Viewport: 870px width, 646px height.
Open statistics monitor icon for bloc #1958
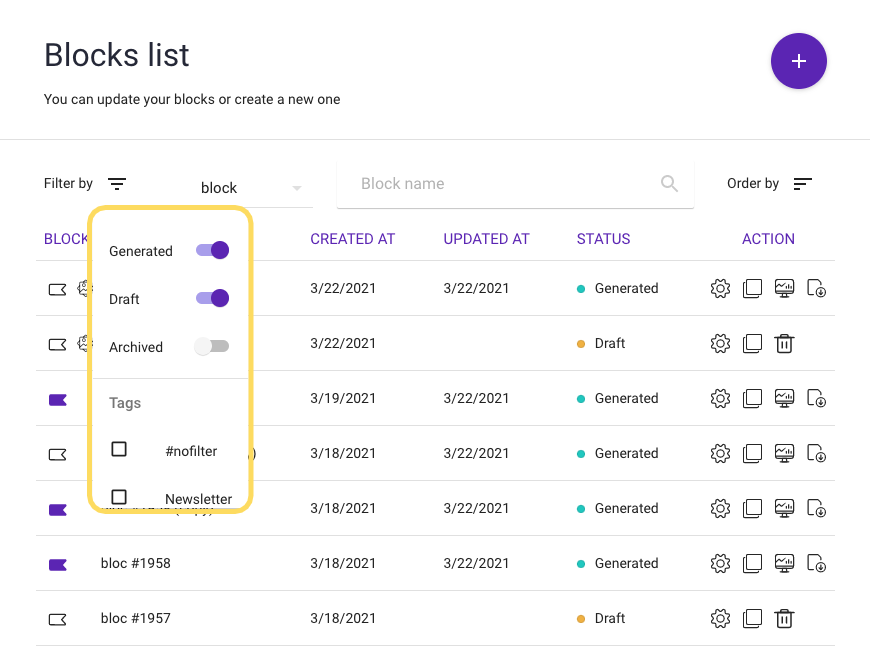(x=785, y=563)
